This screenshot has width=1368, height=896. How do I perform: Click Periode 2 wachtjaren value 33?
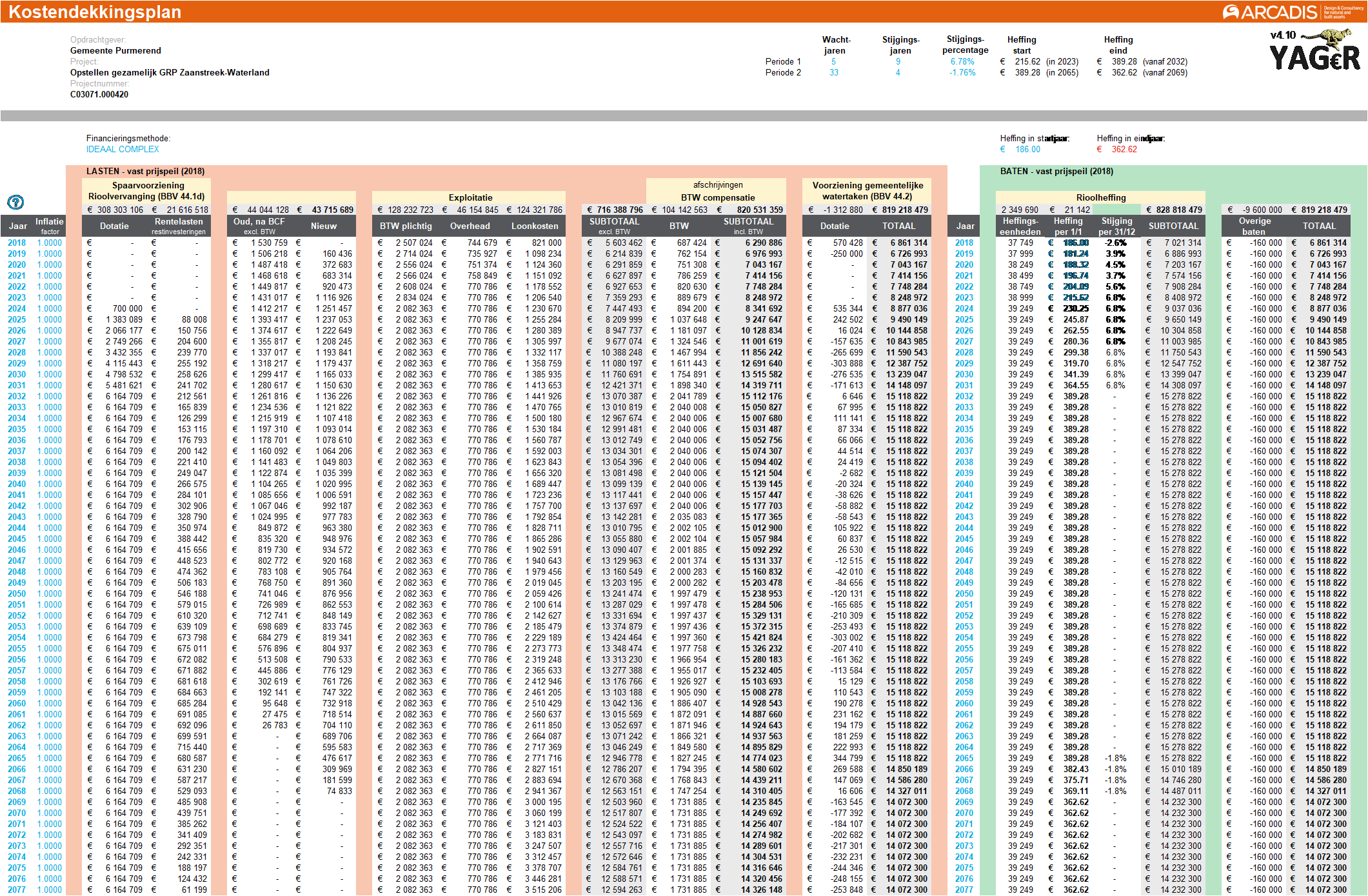(834, 72)
